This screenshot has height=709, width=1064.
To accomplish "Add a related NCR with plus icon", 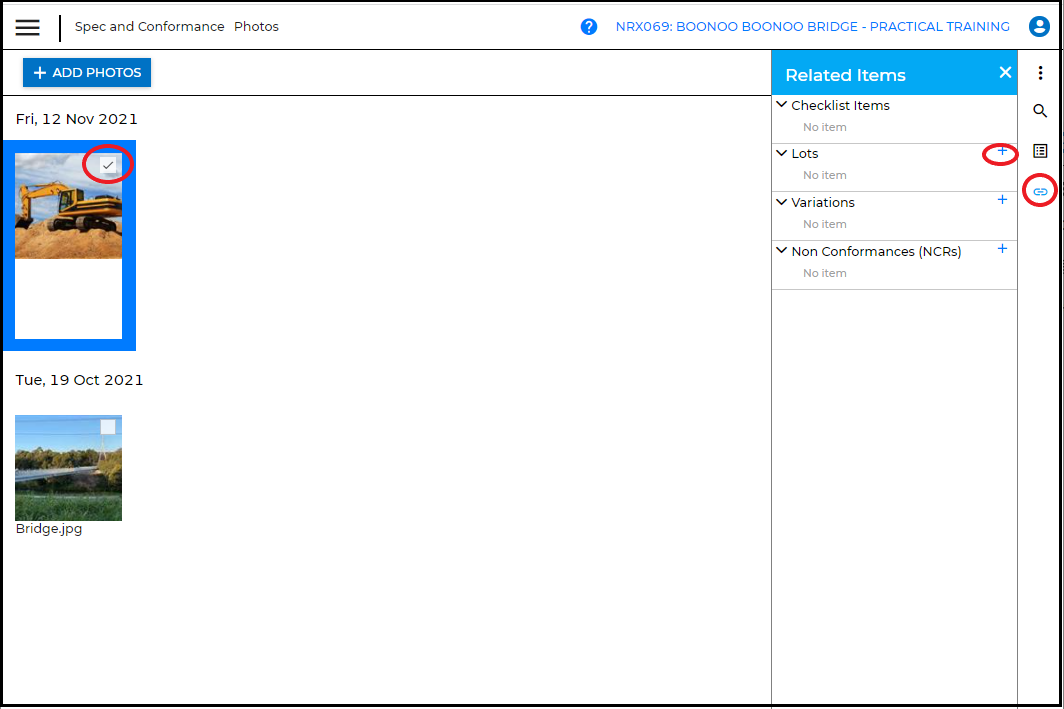I will coord(1002,249).
